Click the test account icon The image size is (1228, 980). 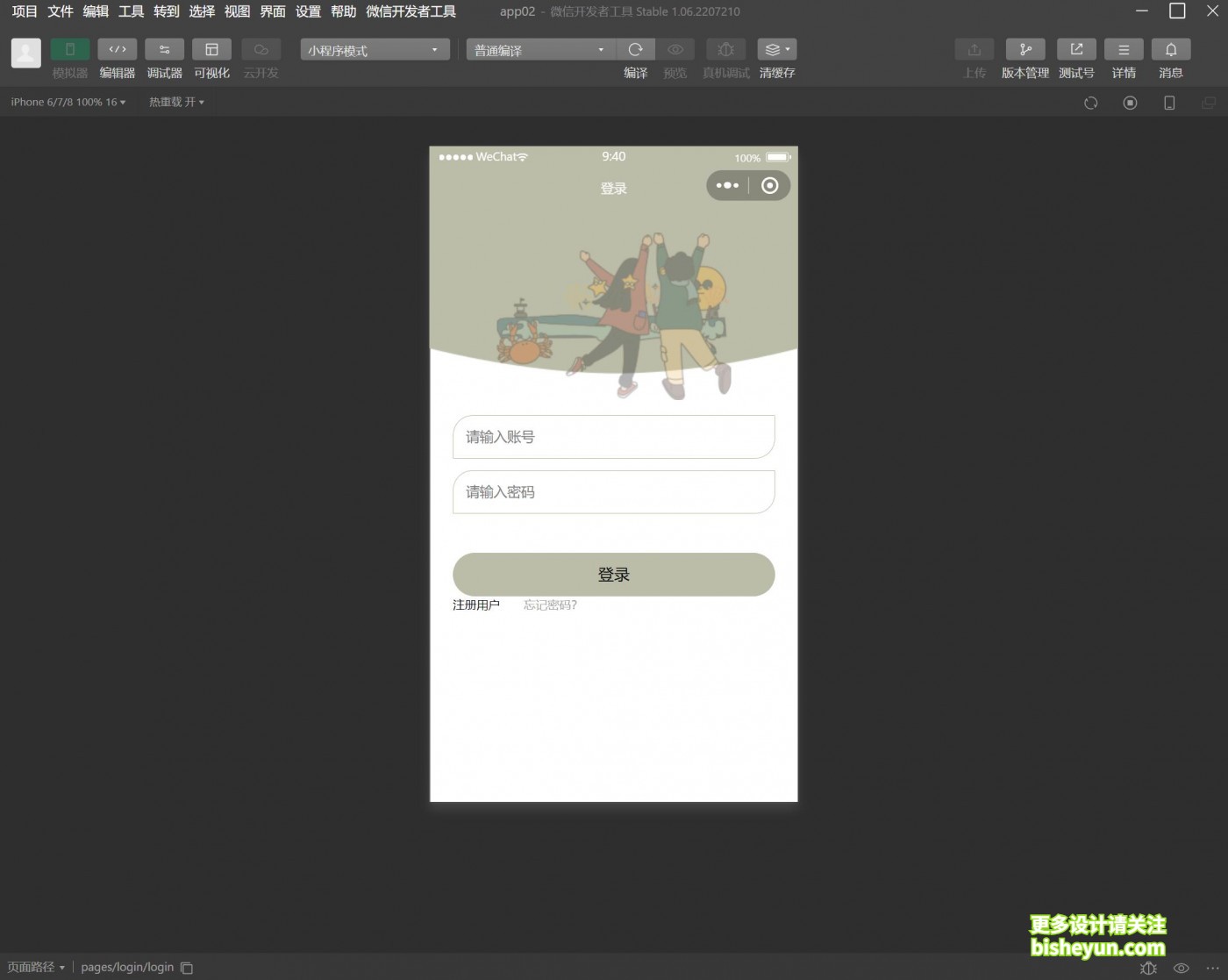coord(1076,50)
